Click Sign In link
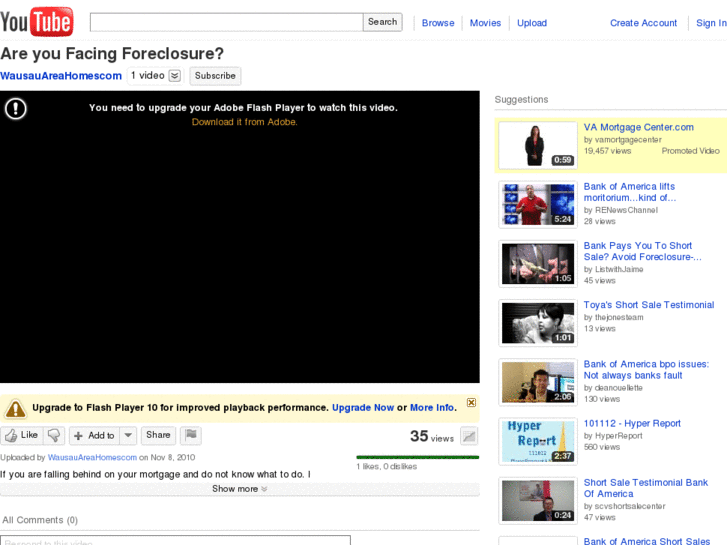Screen dimensions: 727x545 [711, 23]
